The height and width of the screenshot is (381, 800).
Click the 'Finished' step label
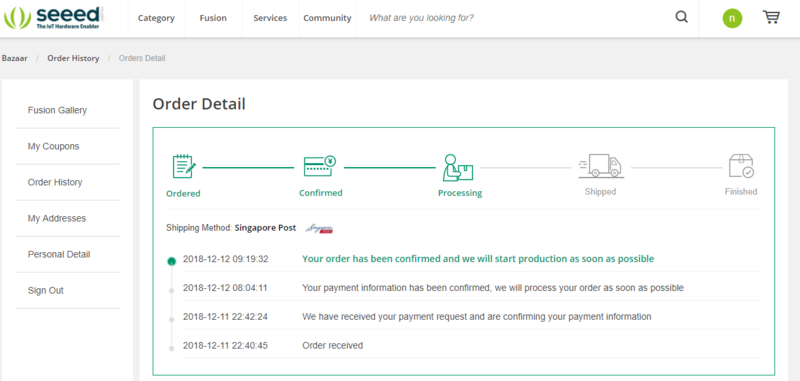(741, 192)
